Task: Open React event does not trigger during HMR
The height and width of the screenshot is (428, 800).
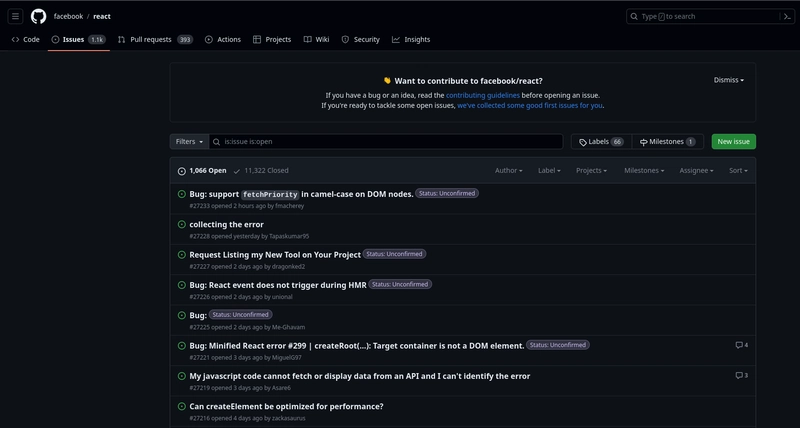Action: (278, 285)
